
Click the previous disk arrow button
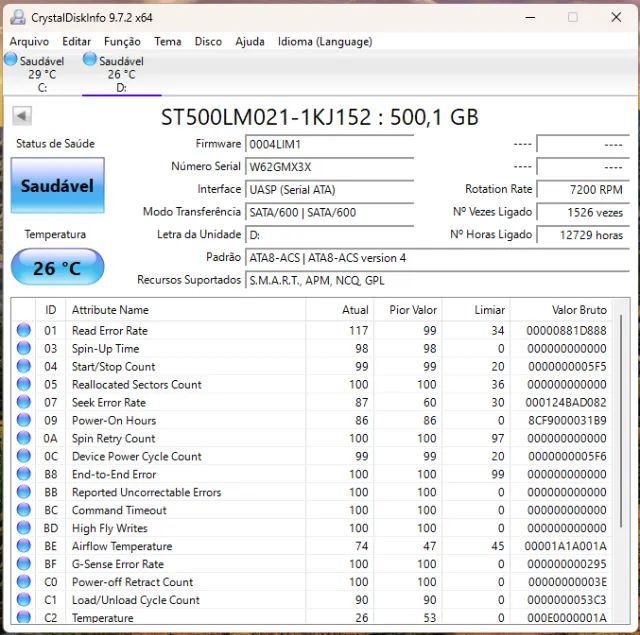pyautogui.click(x=22, y=116)
